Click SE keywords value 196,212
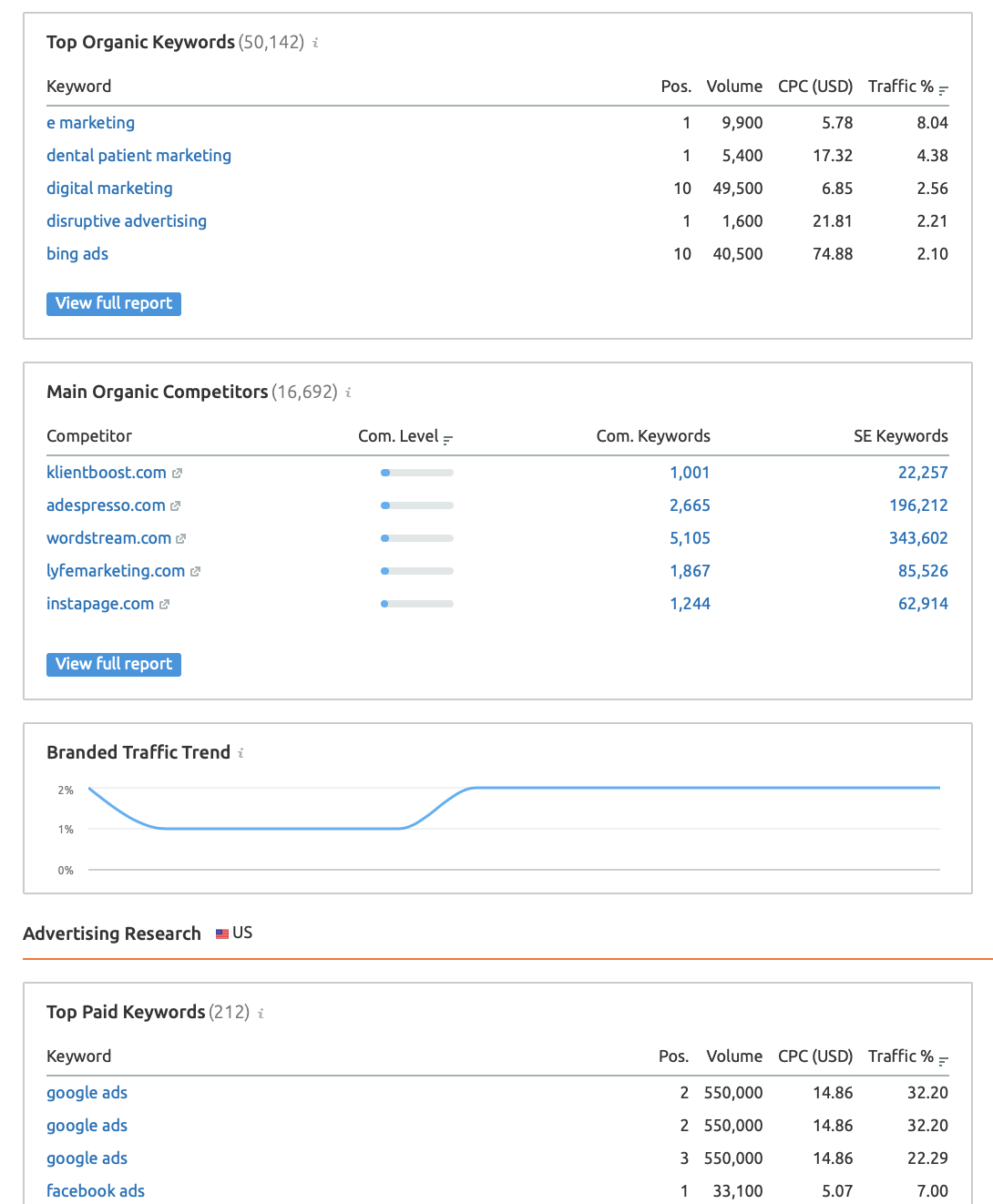Image resolution: width=993 pixels, height=1204 pixels. (x=918, y=505)
